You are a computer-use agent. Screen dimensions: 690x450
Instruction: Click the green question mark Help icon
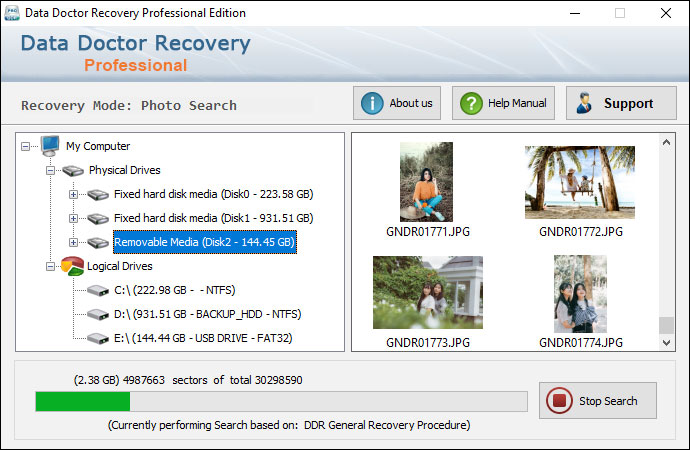(471, 103)
